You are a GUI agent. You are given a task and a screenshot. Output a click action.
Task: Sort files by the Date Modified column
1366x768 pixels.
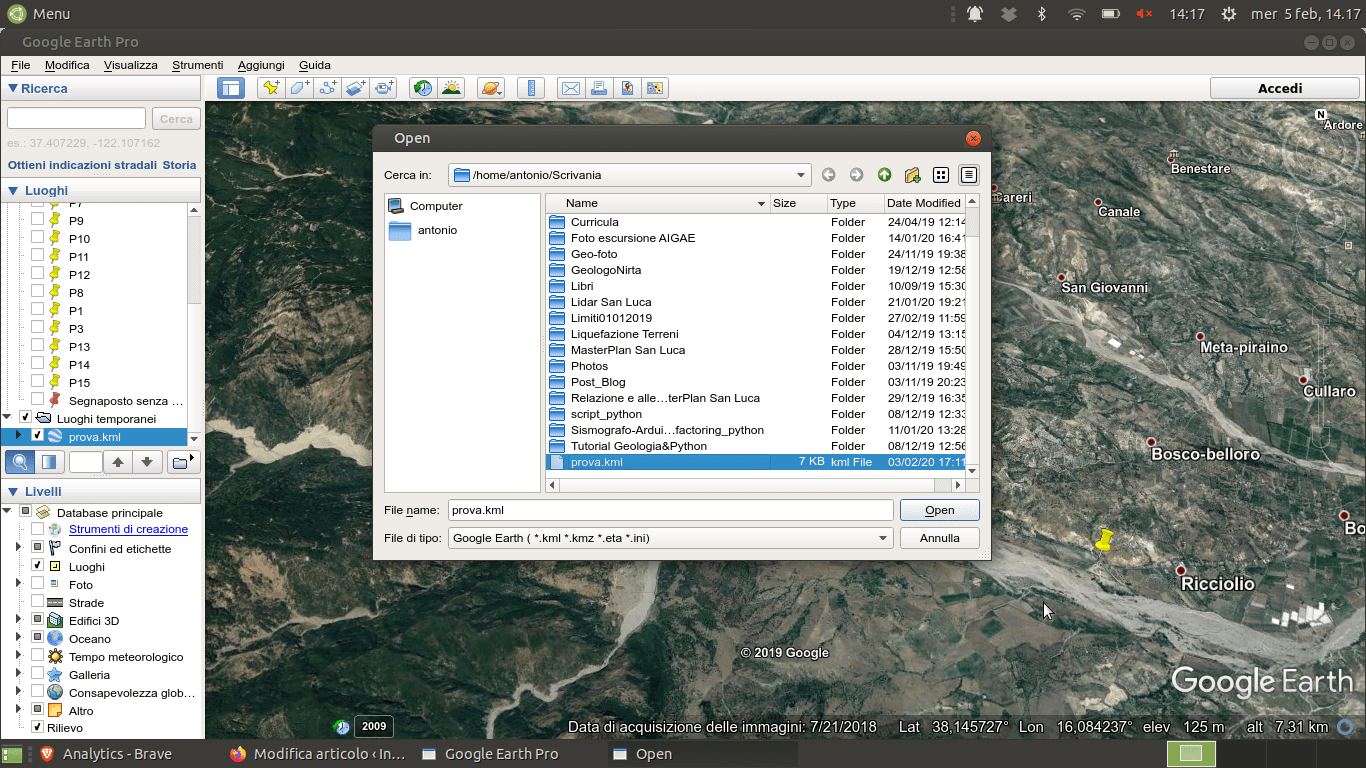[x=924, y=203]
